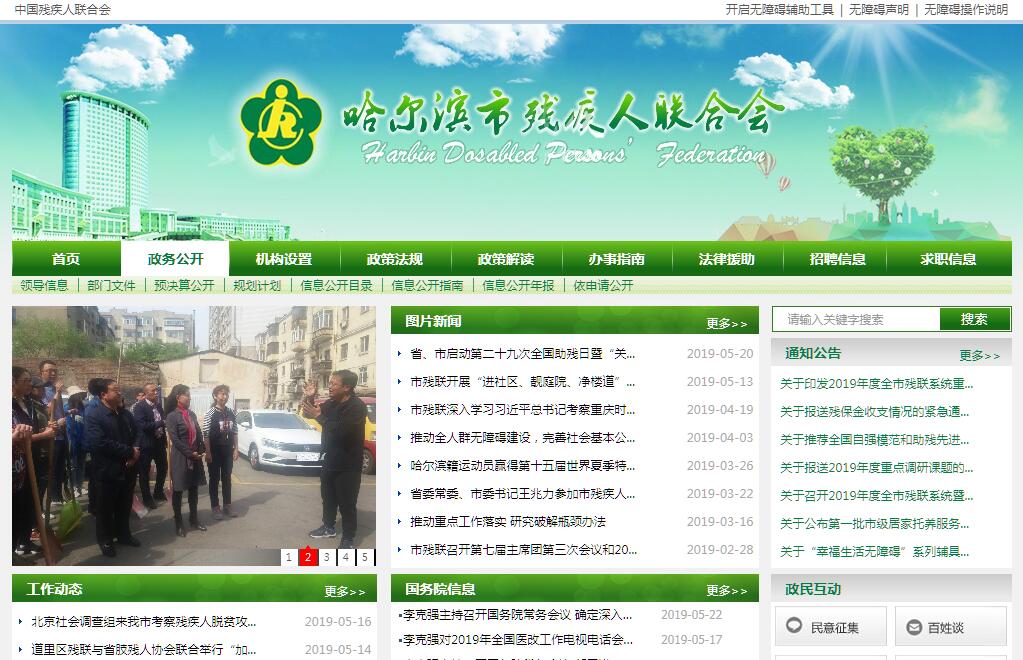Go to 机构设置 in main navigation
This screenshot has height=660, width=1023.
(x=284, y=259)
